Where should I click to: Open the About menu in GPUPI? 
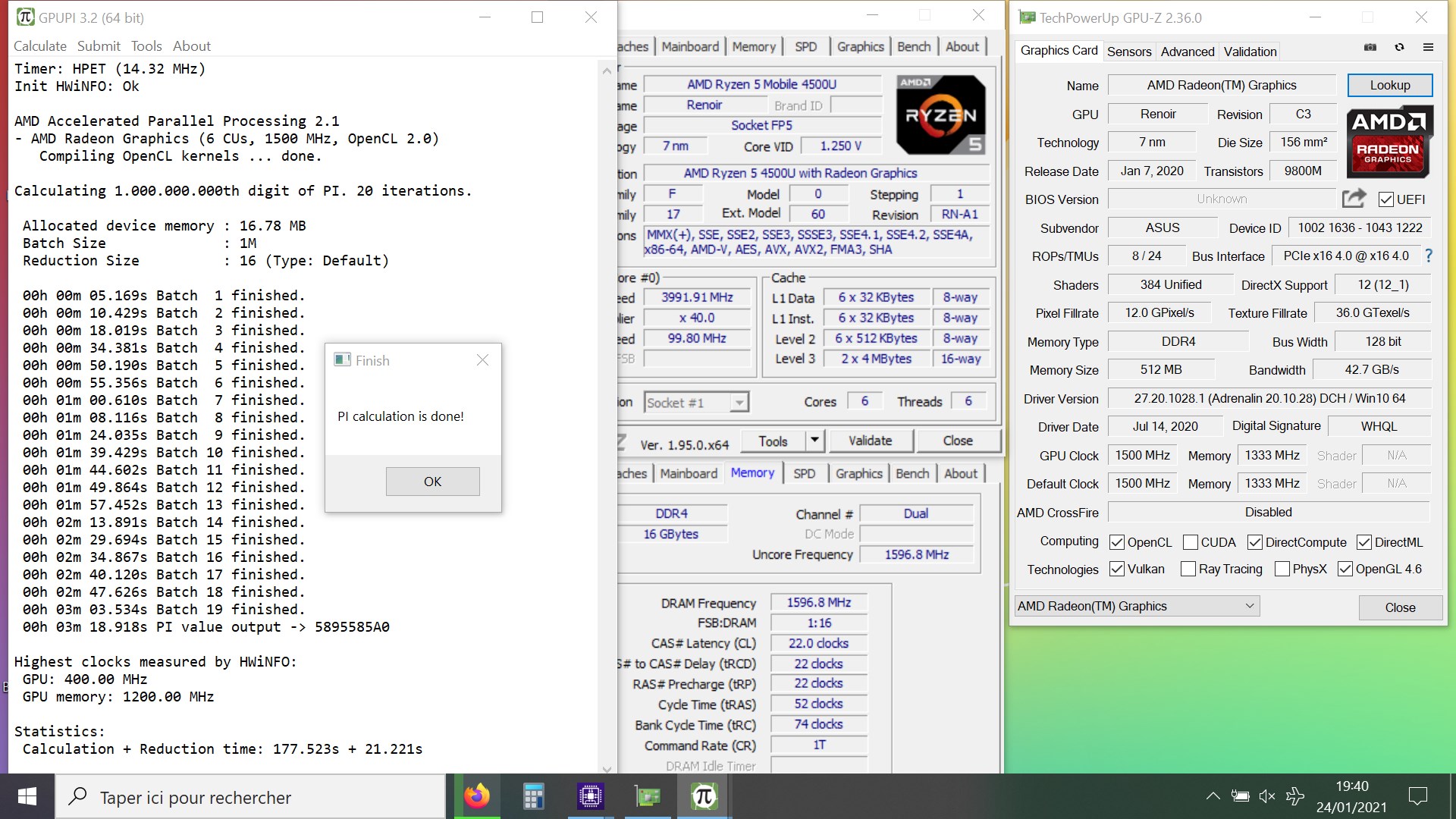pyautogui.click(x=192, y=46)
